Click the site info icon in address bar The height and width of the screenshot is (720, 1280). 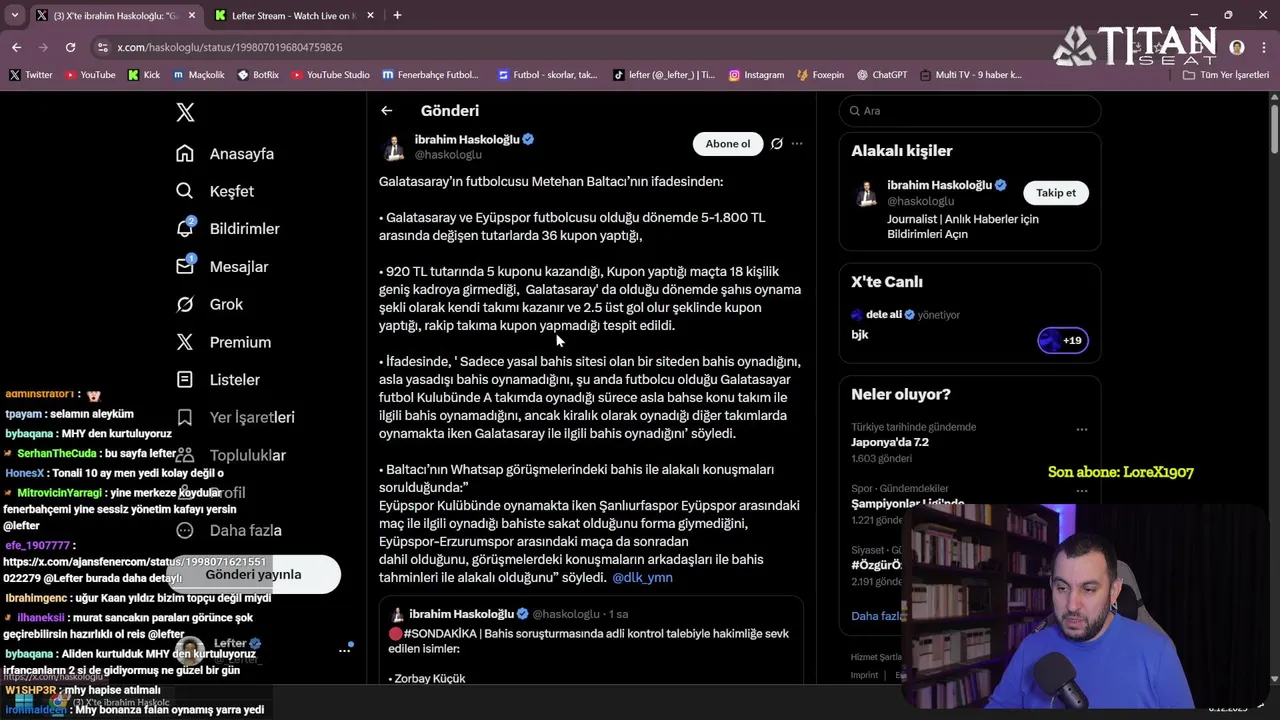click(x=103, y=47)
